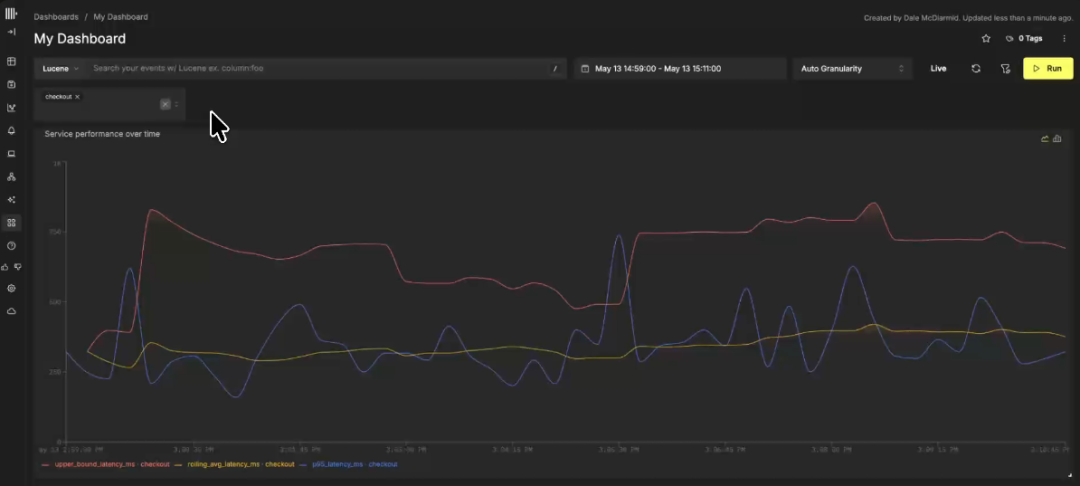
Task: Click the refresh icon next to Live
Action: coord(975,68)
